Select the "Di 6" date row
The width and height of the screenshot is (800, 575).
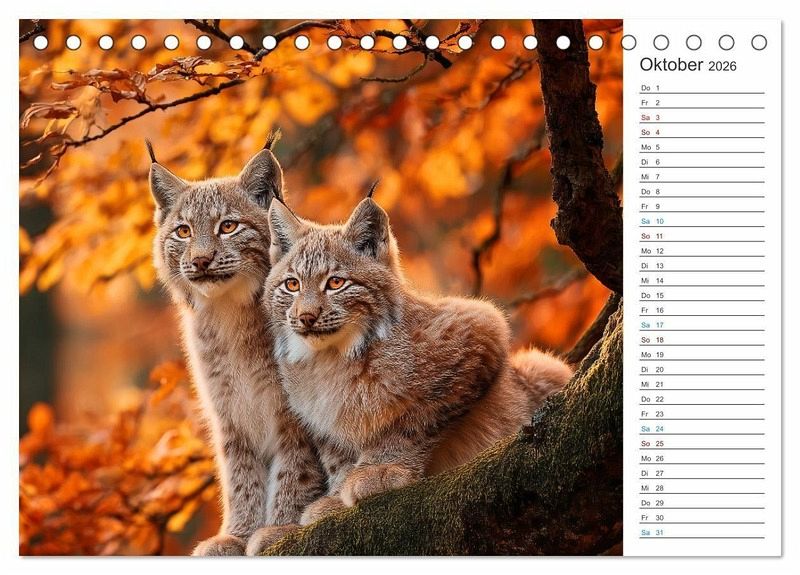tap(702, 162)
